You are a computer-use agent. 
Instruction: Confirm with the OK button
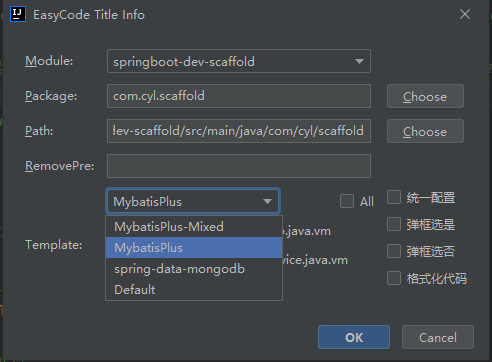coord(354,337)
